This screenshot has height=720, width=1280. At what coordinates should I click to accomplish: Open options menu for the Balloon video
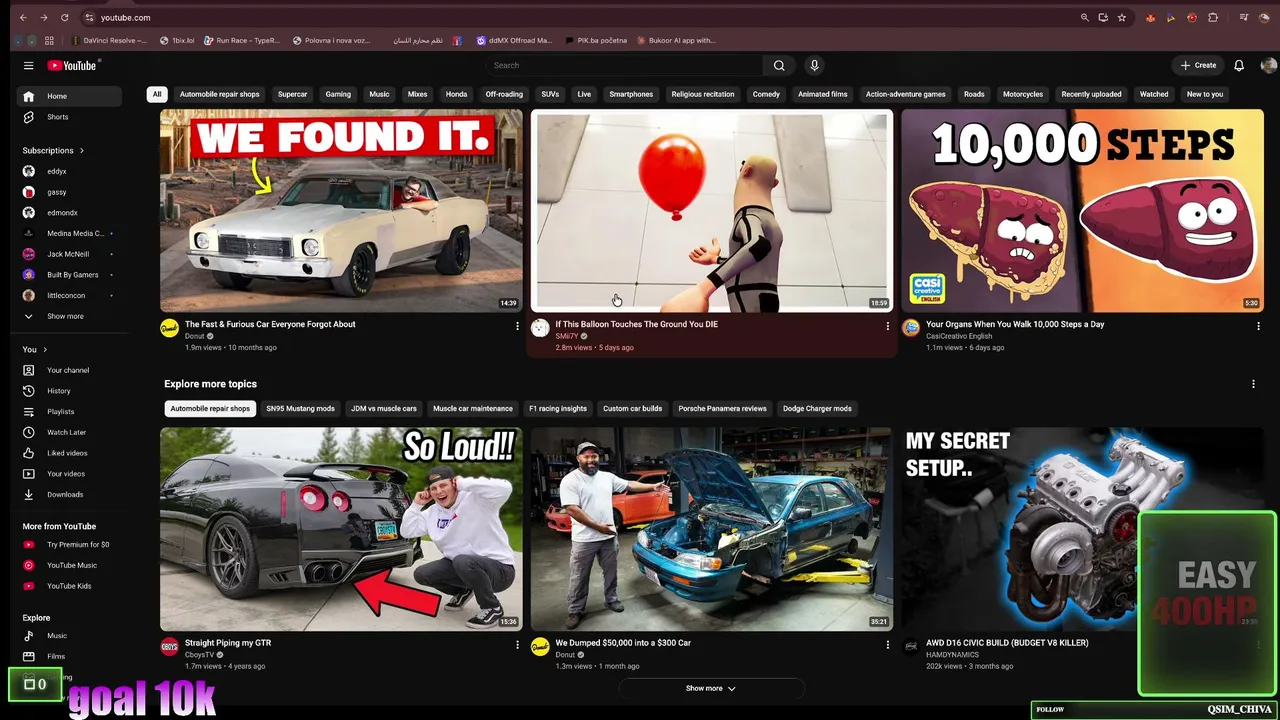(887, 326)
